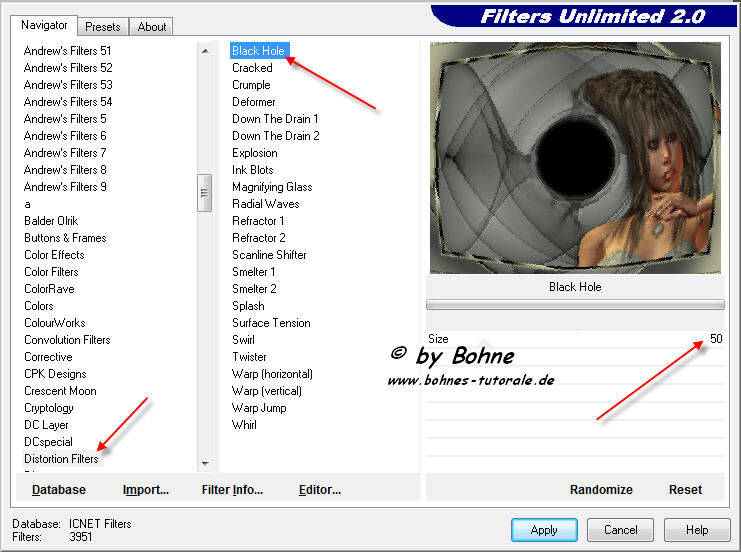The height and width of the screenshot is (552, 741).
Task: Launch the filter Editor...
Action: pos(320,490)
